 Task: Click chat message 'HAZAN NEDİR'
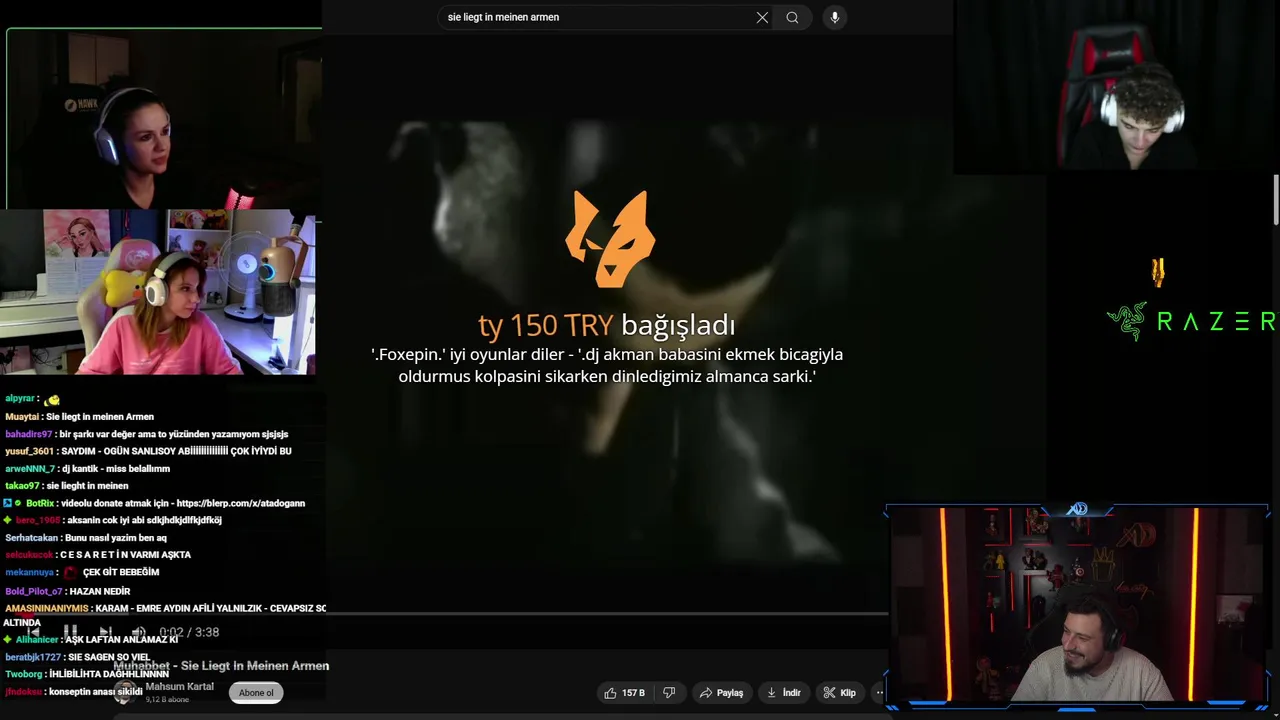click(100, 591)
